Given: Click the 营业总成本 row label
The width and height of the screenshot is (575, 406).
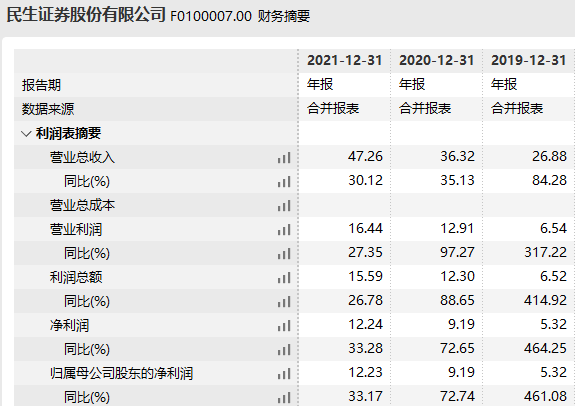Looking at the screenshot, I should click(x=82, y=205).
